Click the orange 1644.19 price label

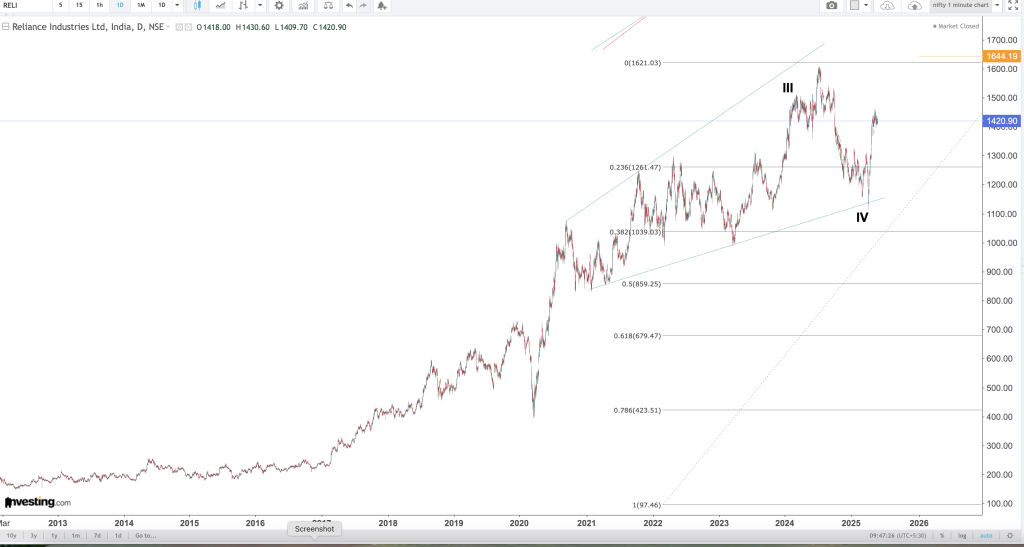[x=1002, y=56]
